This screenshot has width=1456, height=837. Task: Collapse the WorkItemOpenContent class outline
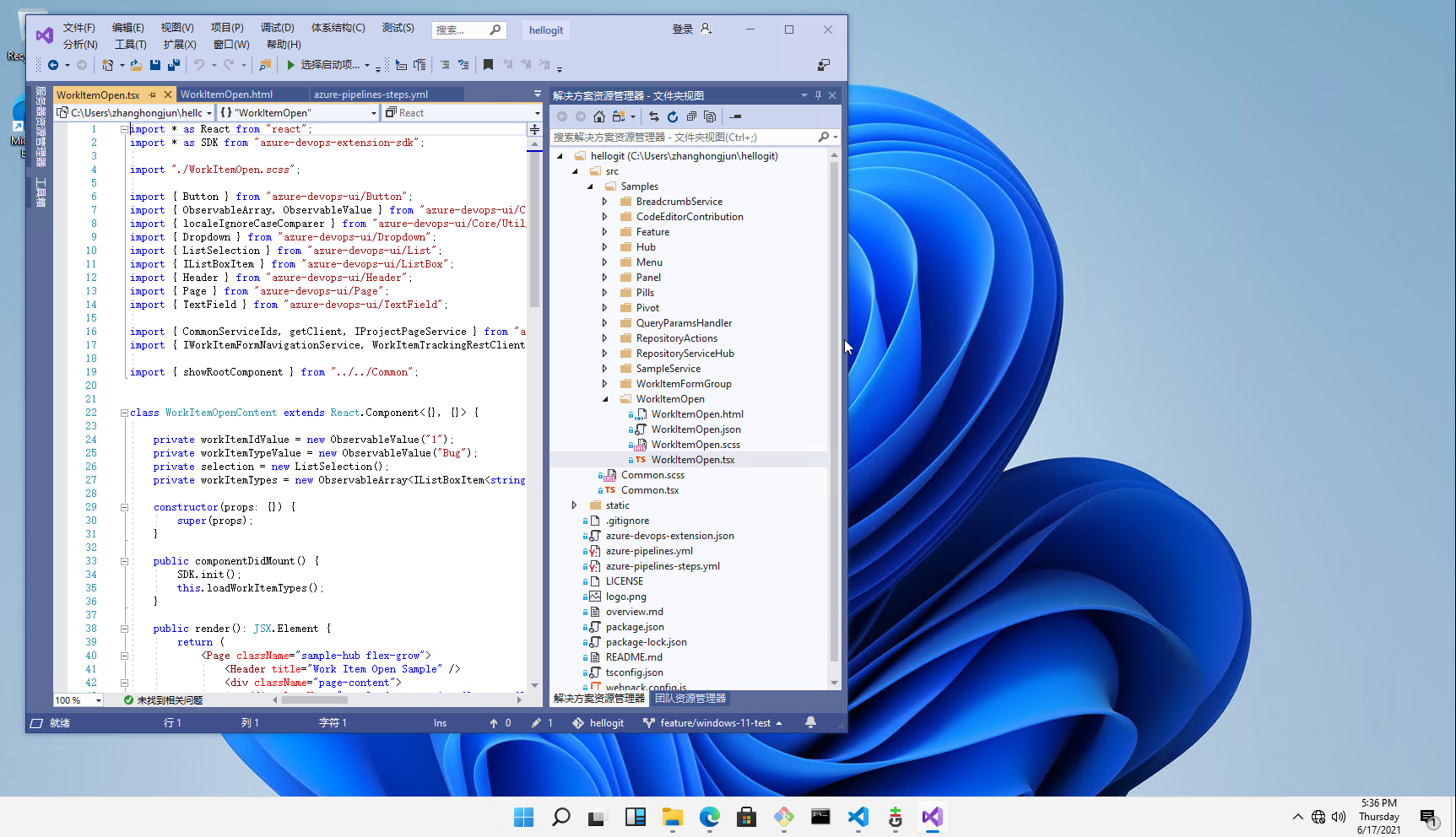click(124, 413)
